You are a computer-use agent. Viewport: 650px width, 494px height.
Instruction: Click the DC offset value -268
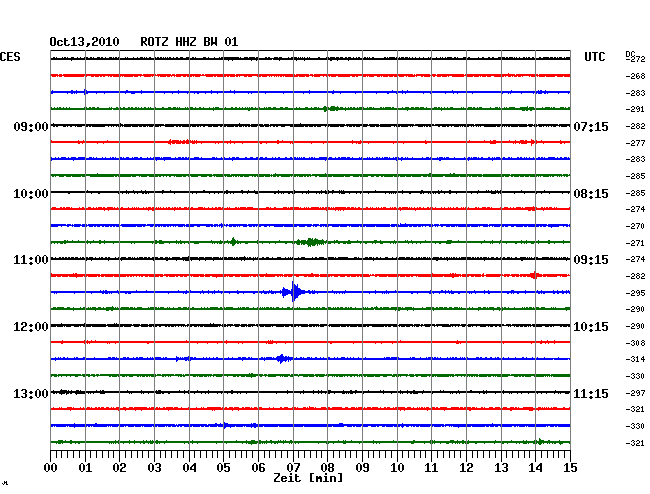(635, 76)
